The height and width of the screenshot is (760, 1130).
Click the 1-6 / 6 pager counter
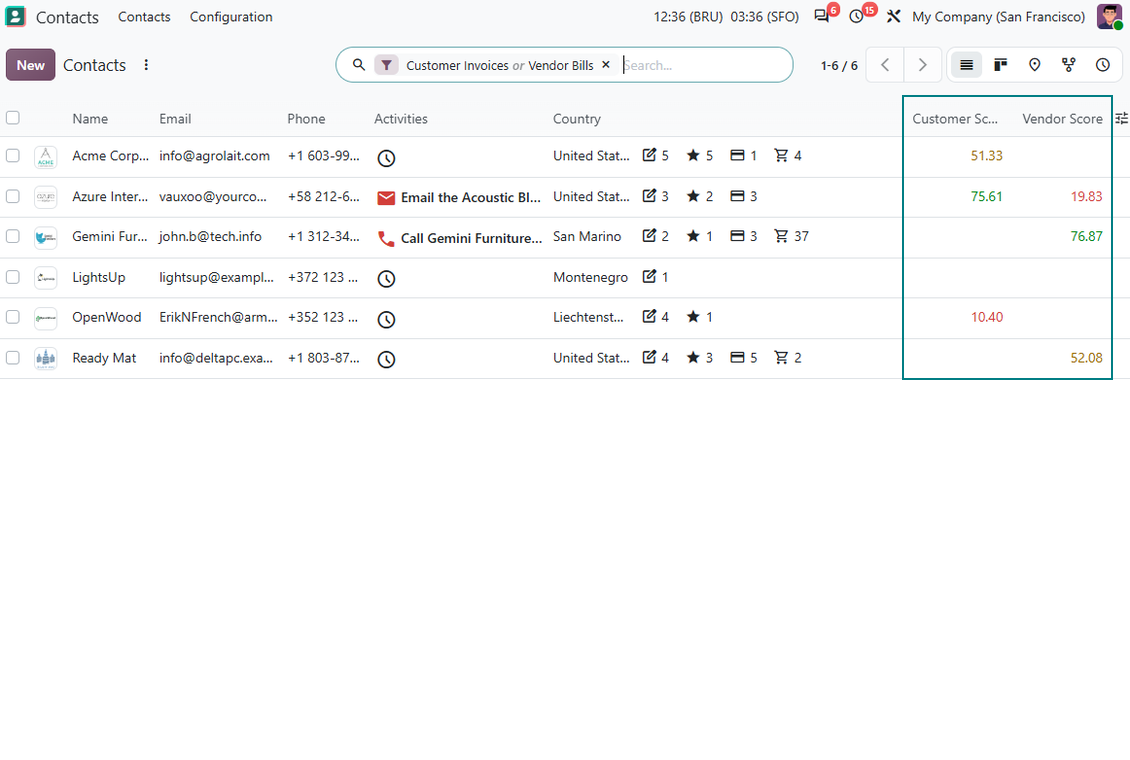click(839, 66)
